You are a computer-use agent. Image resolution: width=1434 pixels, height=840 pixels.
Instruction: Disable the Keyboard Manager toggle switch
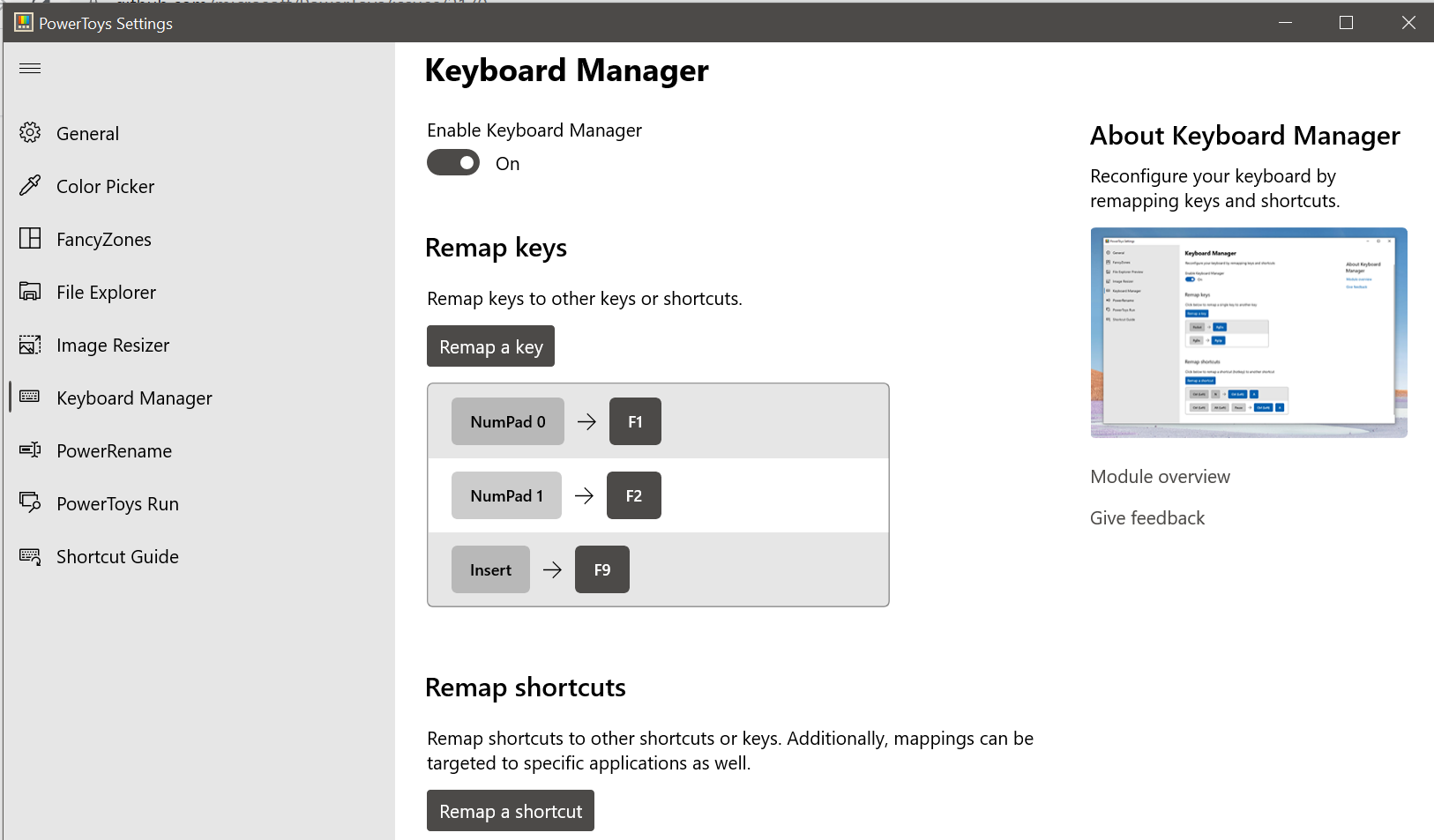click(x=453, y=163)
